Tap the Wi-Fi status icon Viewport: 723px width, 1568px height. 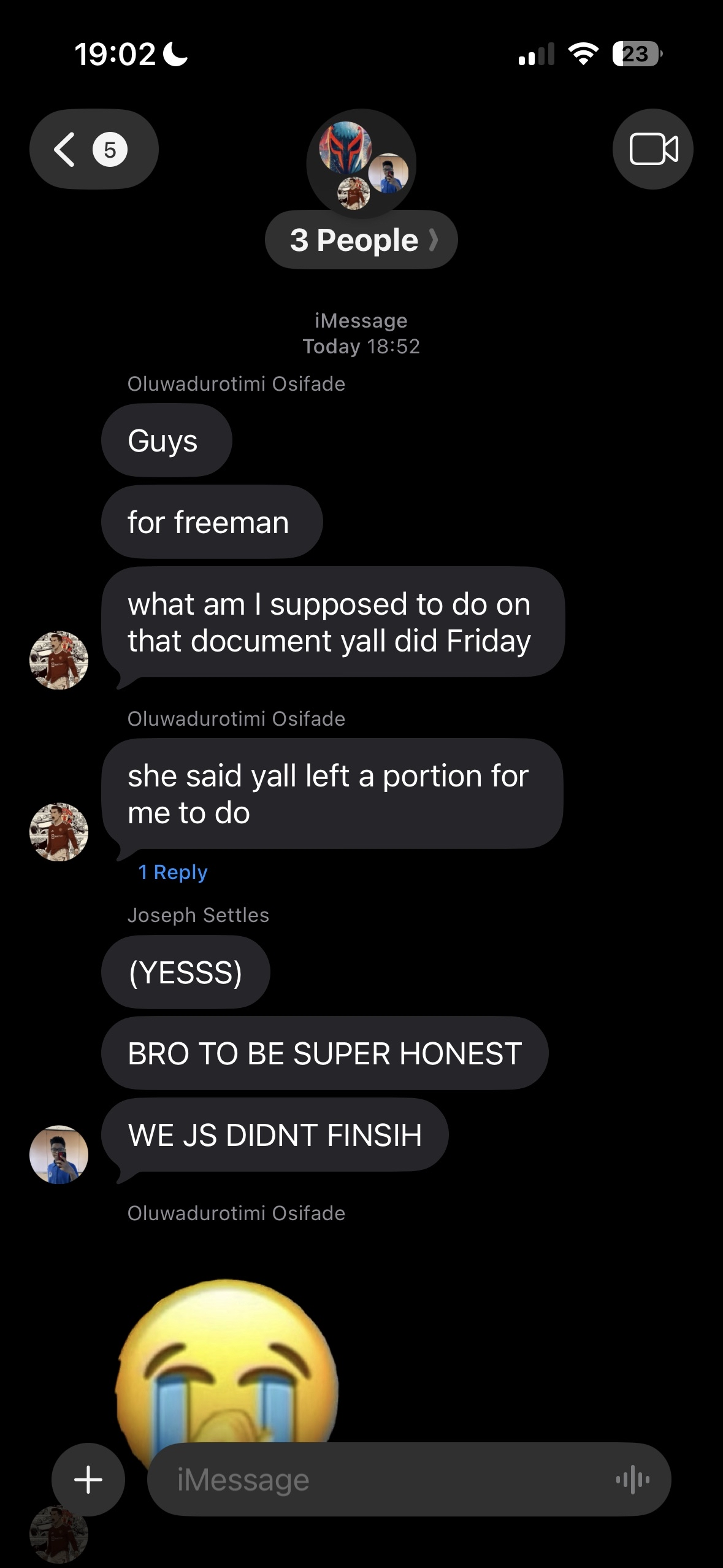click(x=583, y=54)
